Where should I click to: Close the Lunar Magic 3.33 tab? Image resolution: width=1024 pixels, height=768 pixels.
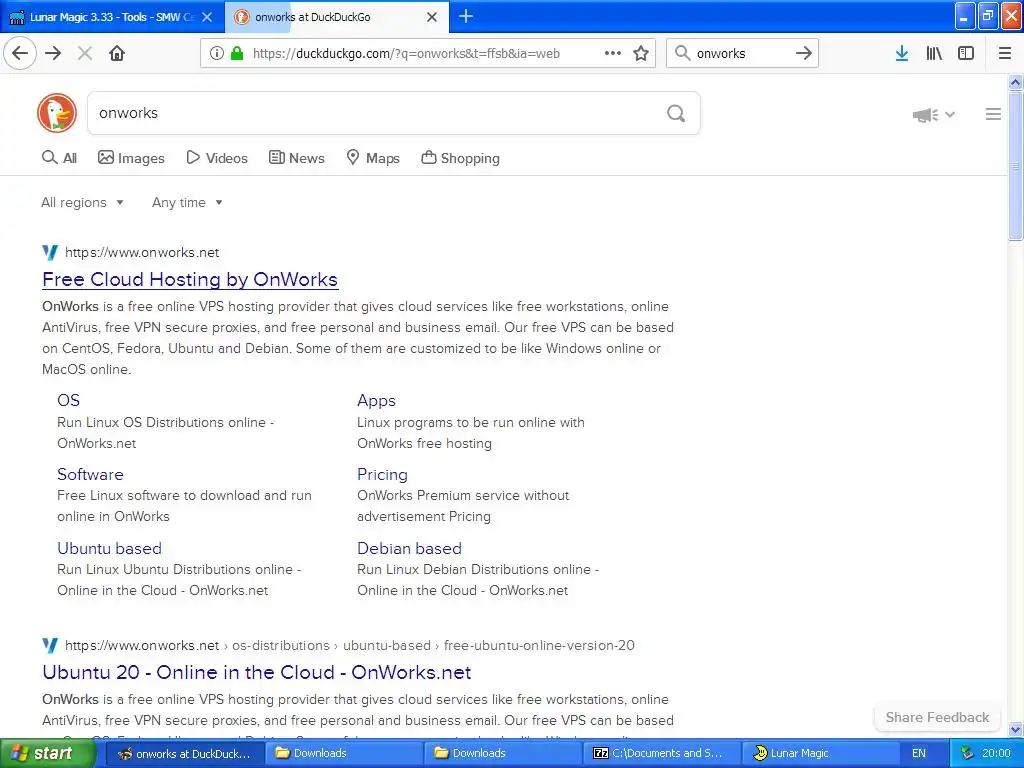207,17
